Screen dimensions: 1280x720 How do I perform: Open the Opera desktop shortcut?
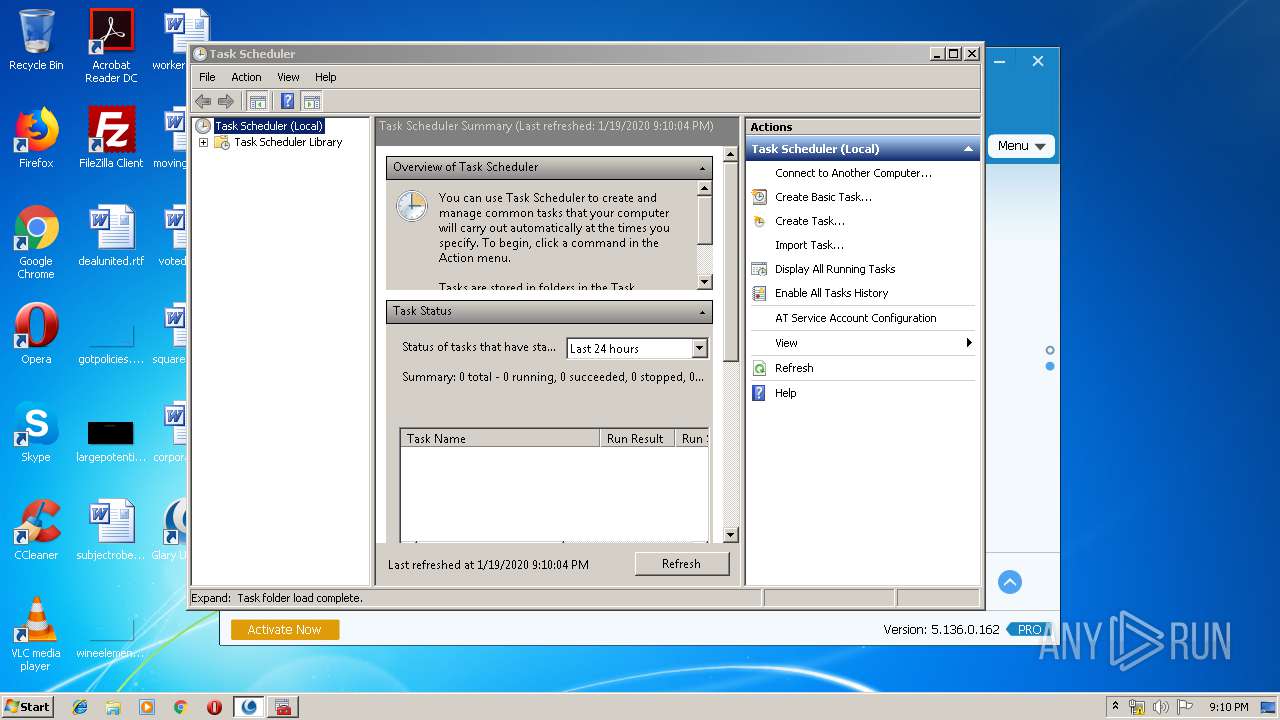pos(36,334)
